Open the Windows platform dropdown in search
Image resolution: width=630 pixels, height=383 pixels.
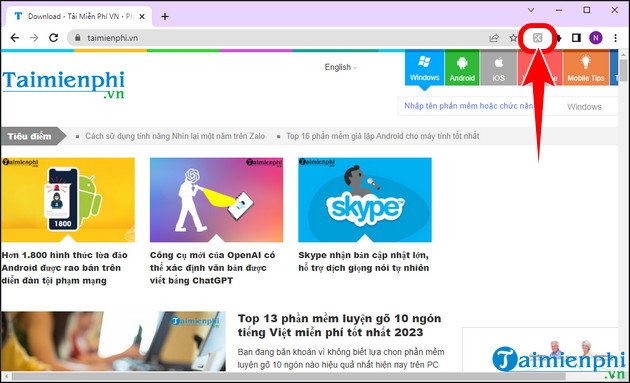click(584, 107)
